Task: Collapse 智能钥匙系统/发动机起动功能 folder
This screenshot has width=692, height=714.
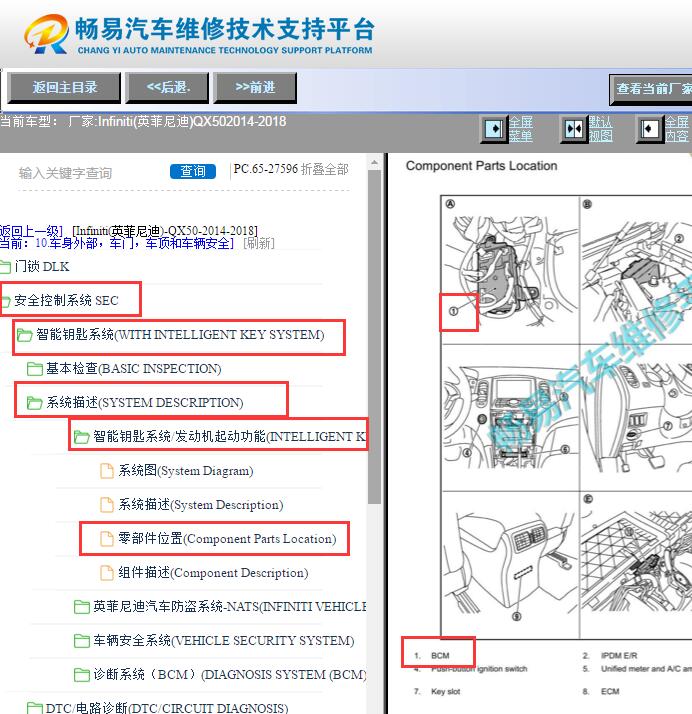Action: tap(229, 436)
